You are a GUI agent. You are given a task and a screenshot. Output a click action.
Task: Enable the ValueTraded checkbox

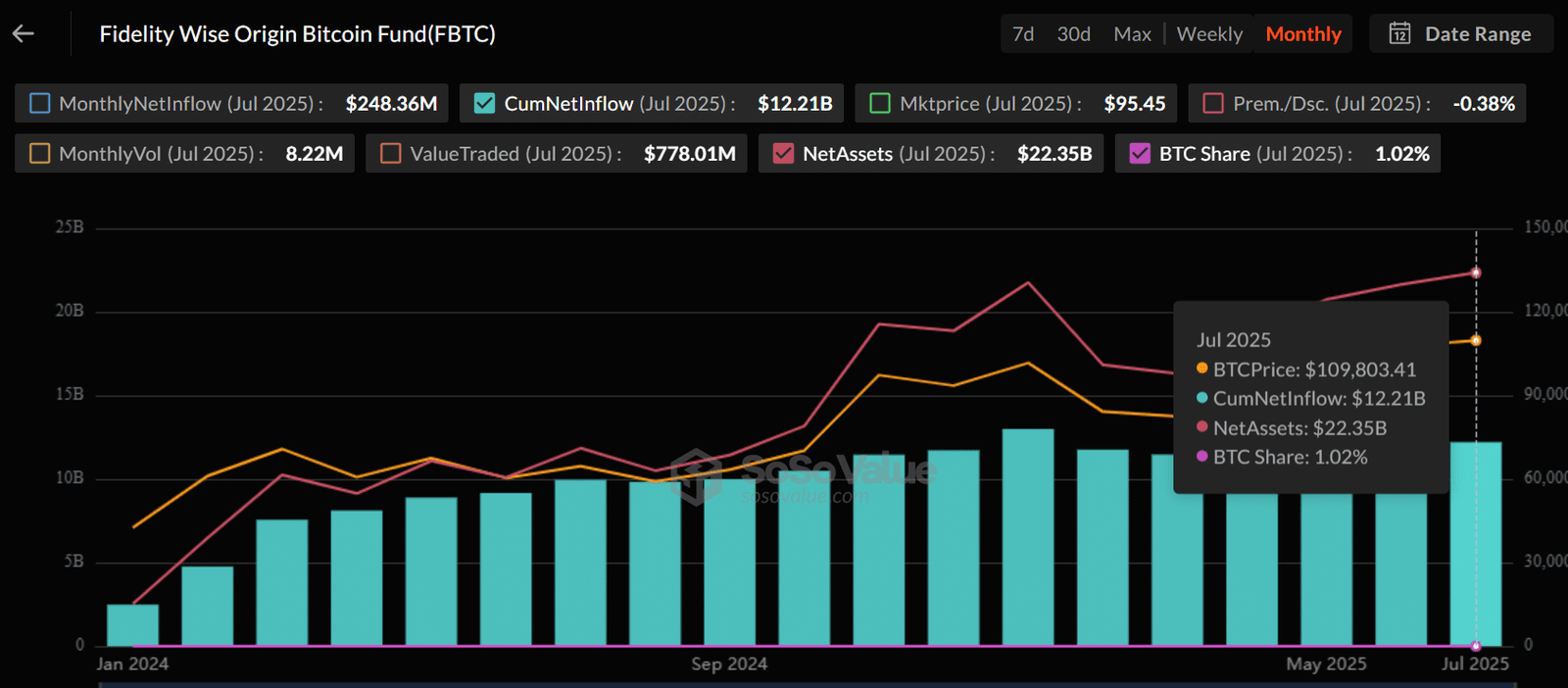391,154
